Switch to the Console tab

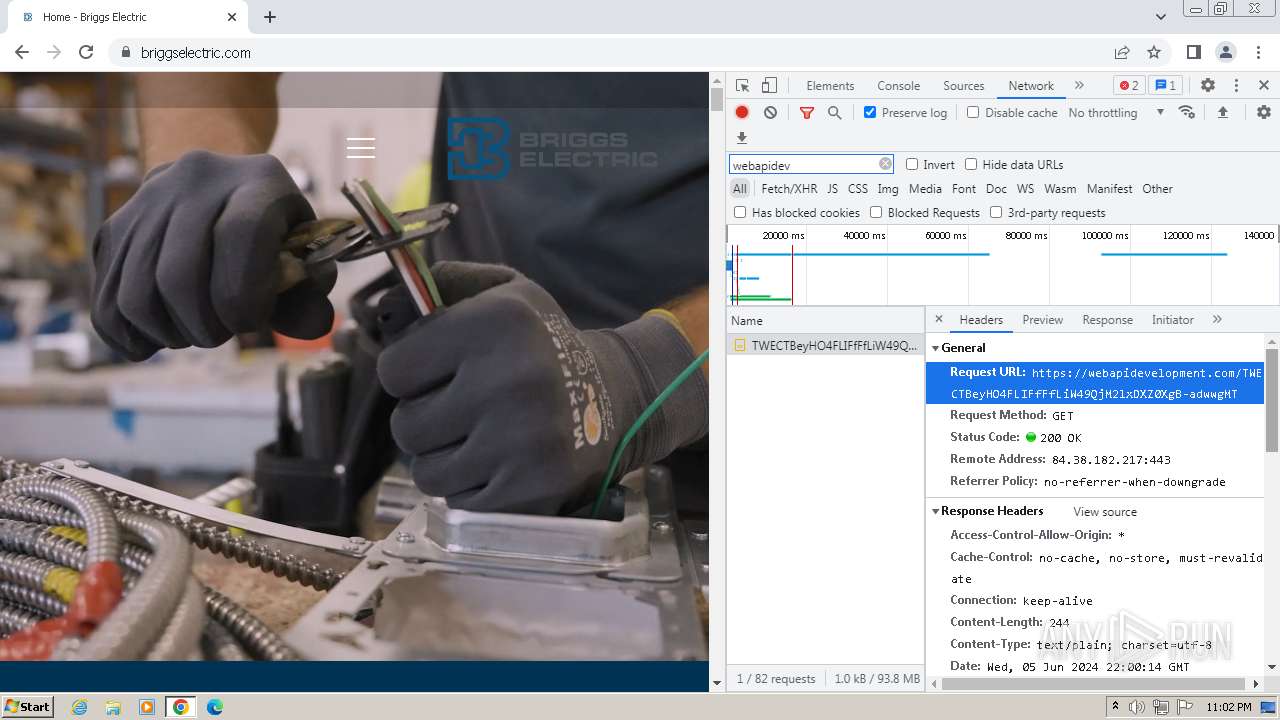click(x=898, y=86)
